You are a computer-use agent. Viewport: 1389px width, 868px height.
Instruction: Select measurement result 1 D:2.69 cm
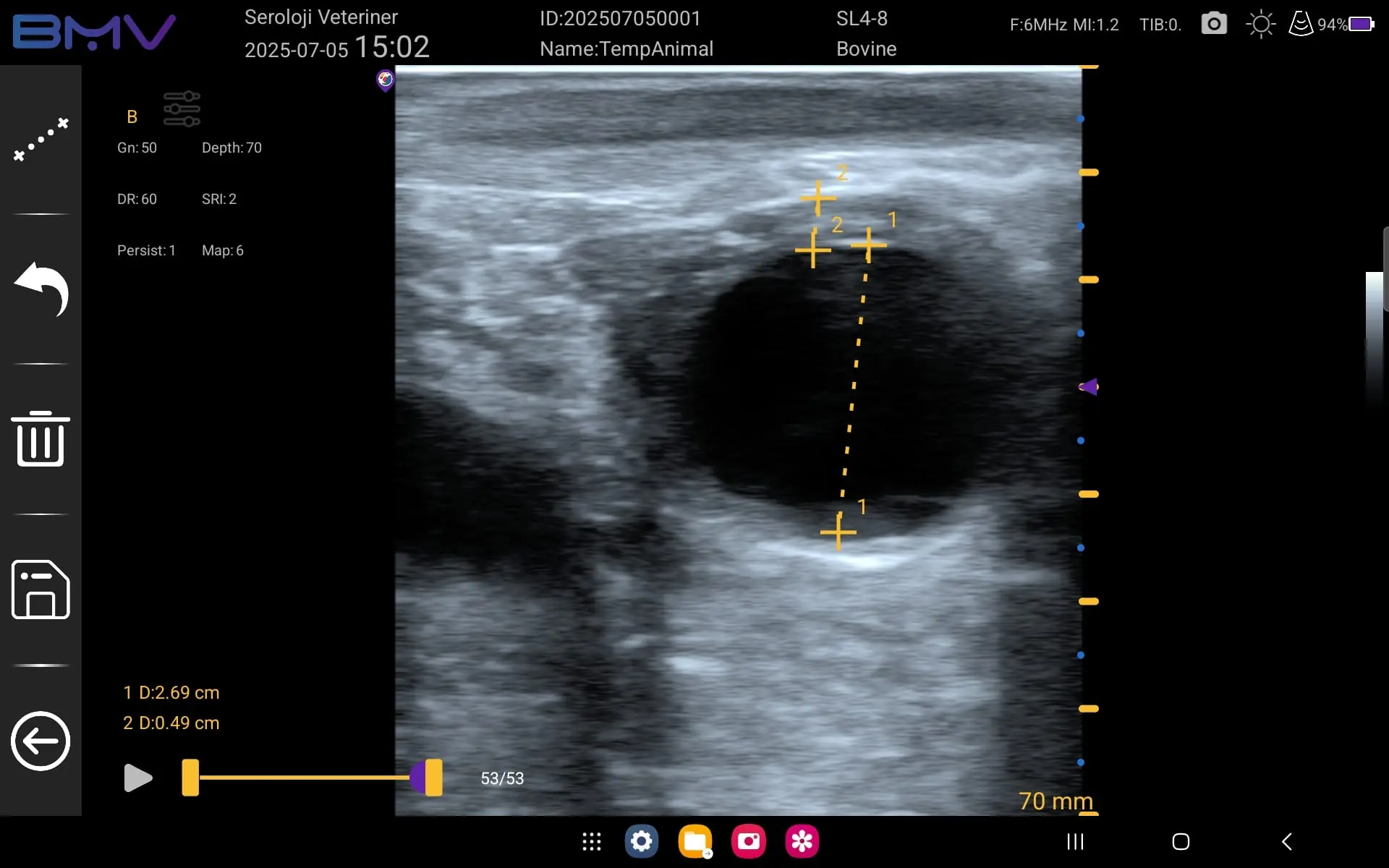(171, 693)
